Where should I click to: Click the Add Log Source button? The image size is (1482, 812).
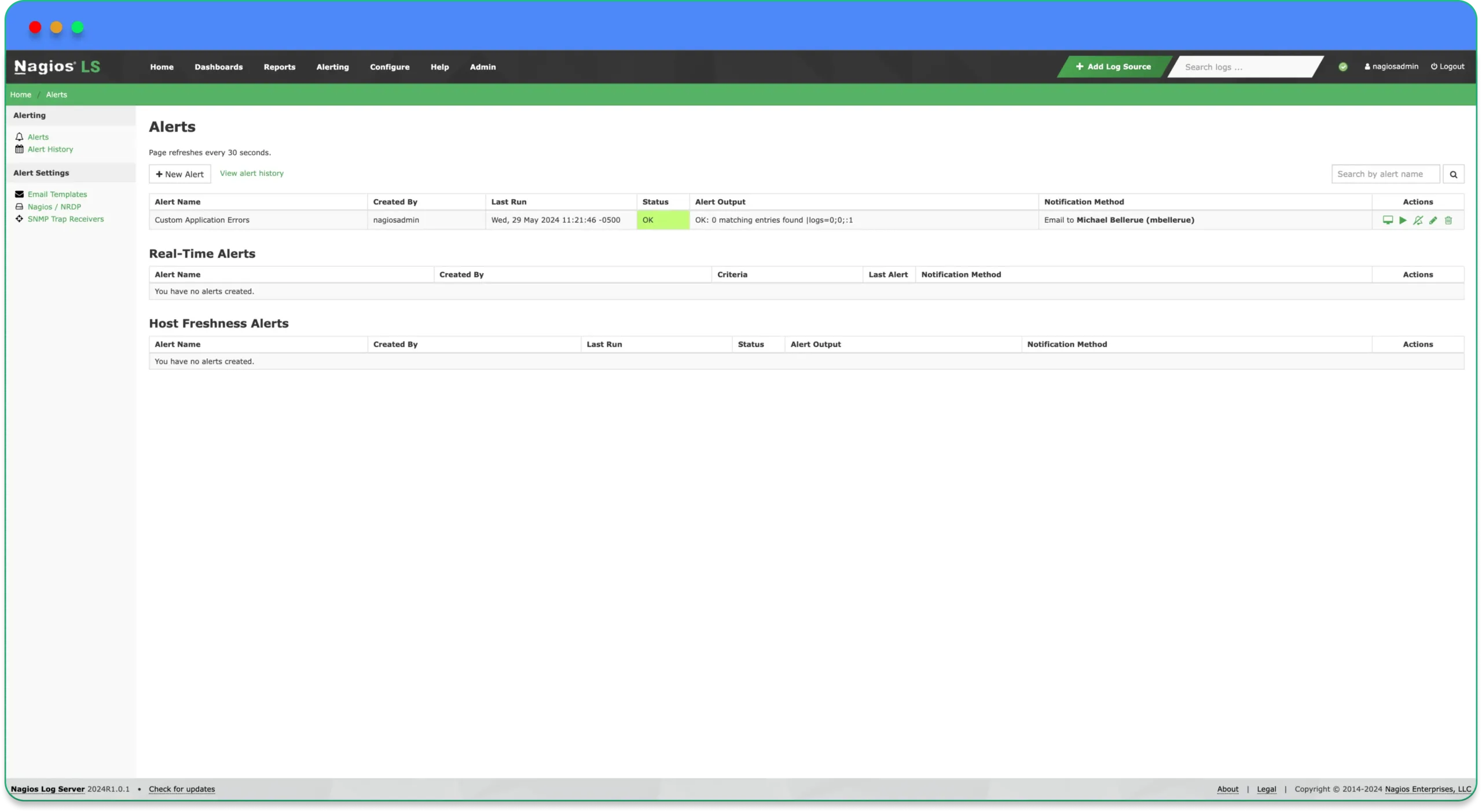1114,66
